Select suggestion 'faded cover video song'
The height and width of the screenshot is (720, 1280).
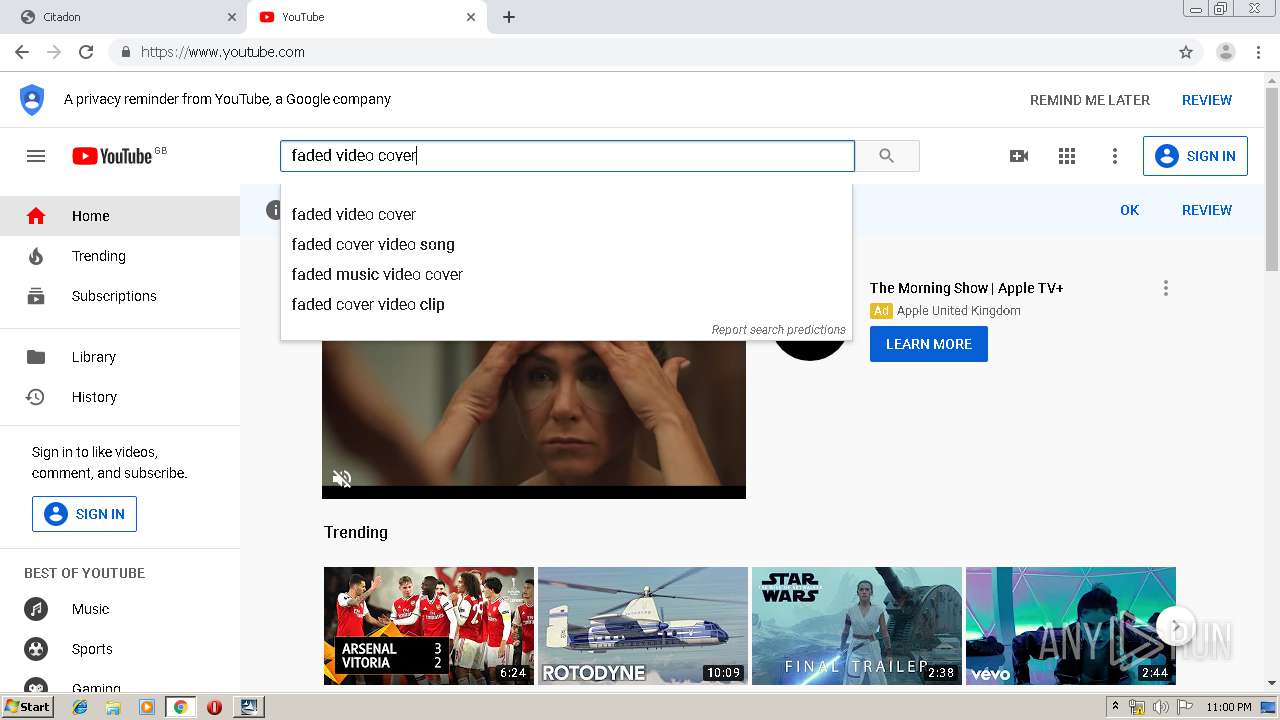(566, 244)
